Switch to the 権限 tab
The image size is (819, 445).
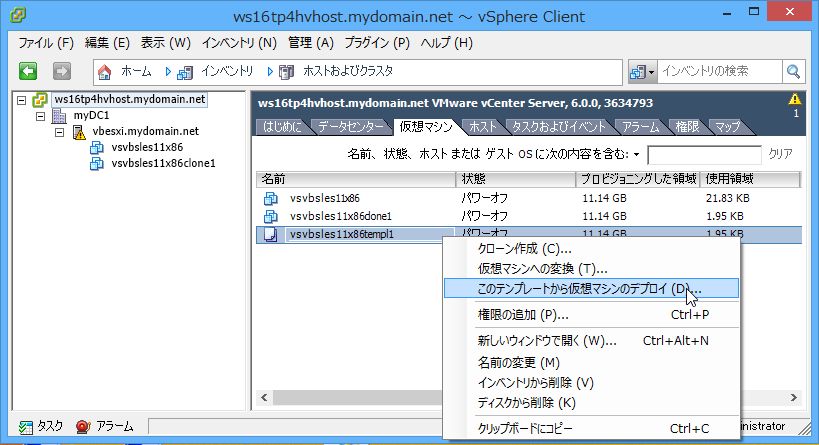687,127
